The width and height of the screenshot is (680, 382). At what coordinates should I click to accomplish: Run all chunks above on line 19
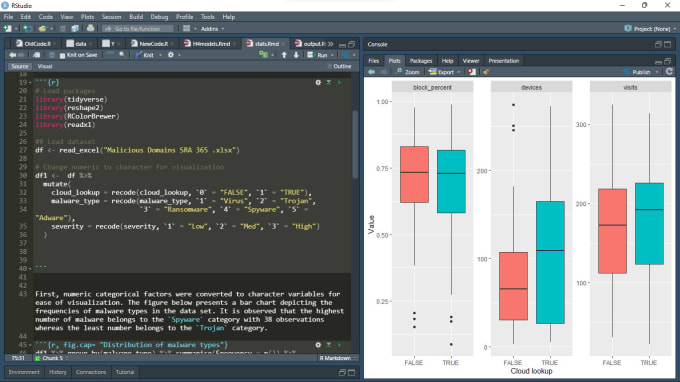point(329,82)
